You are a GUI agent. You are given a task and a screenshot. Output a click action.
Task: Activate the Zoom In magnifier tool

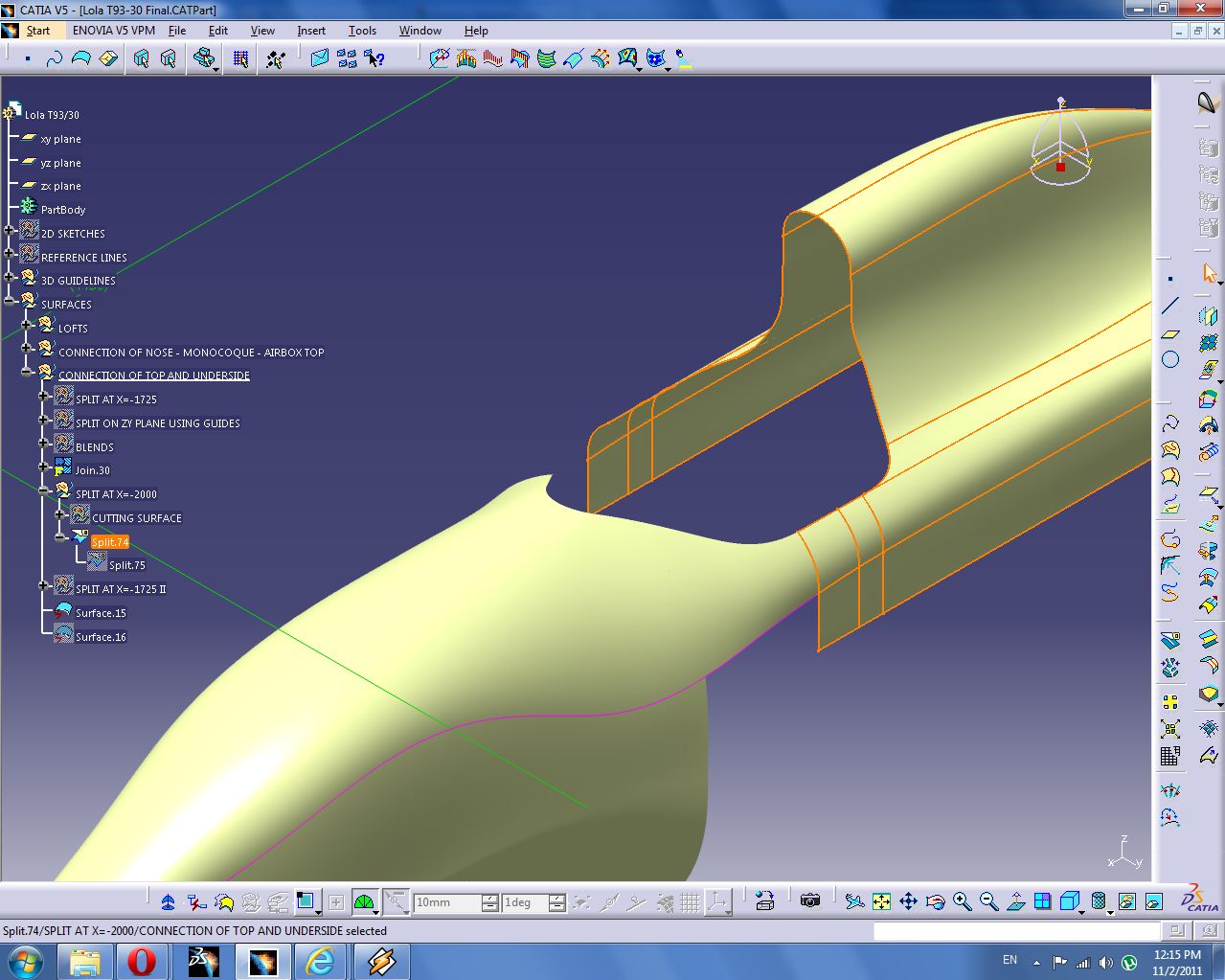click(x=960, y=901)
